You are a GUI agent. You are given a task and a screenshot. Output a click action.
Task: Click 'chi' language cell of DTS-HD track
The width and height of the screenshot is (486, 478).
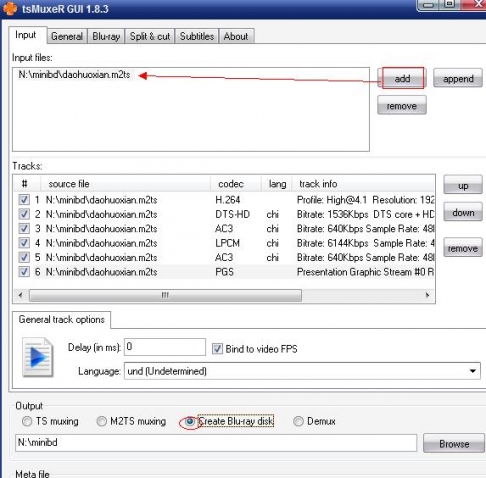(272, 214)
